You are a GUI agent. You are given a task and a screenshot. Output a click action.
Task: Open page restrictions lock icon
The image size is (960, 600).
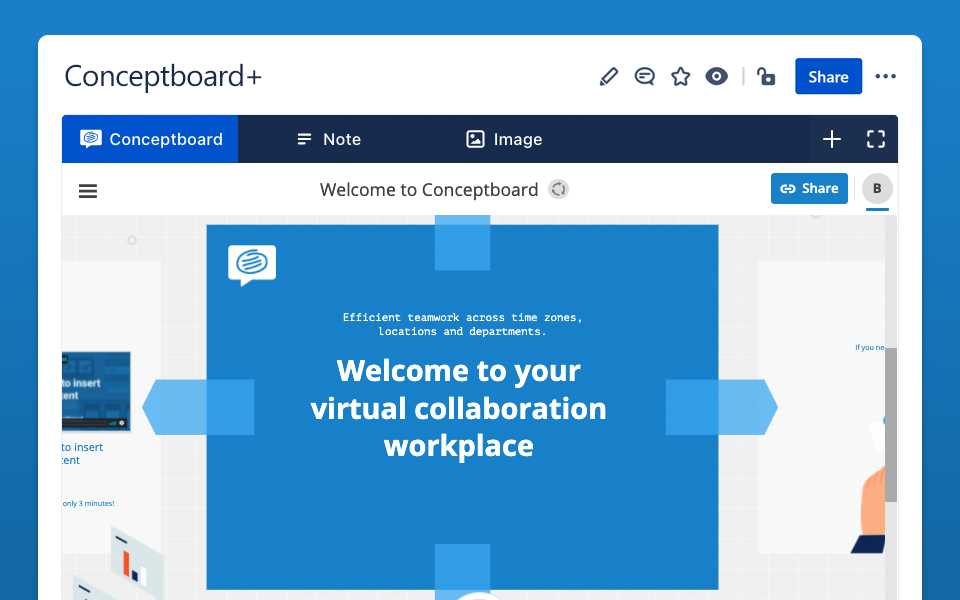click(766, 77)
